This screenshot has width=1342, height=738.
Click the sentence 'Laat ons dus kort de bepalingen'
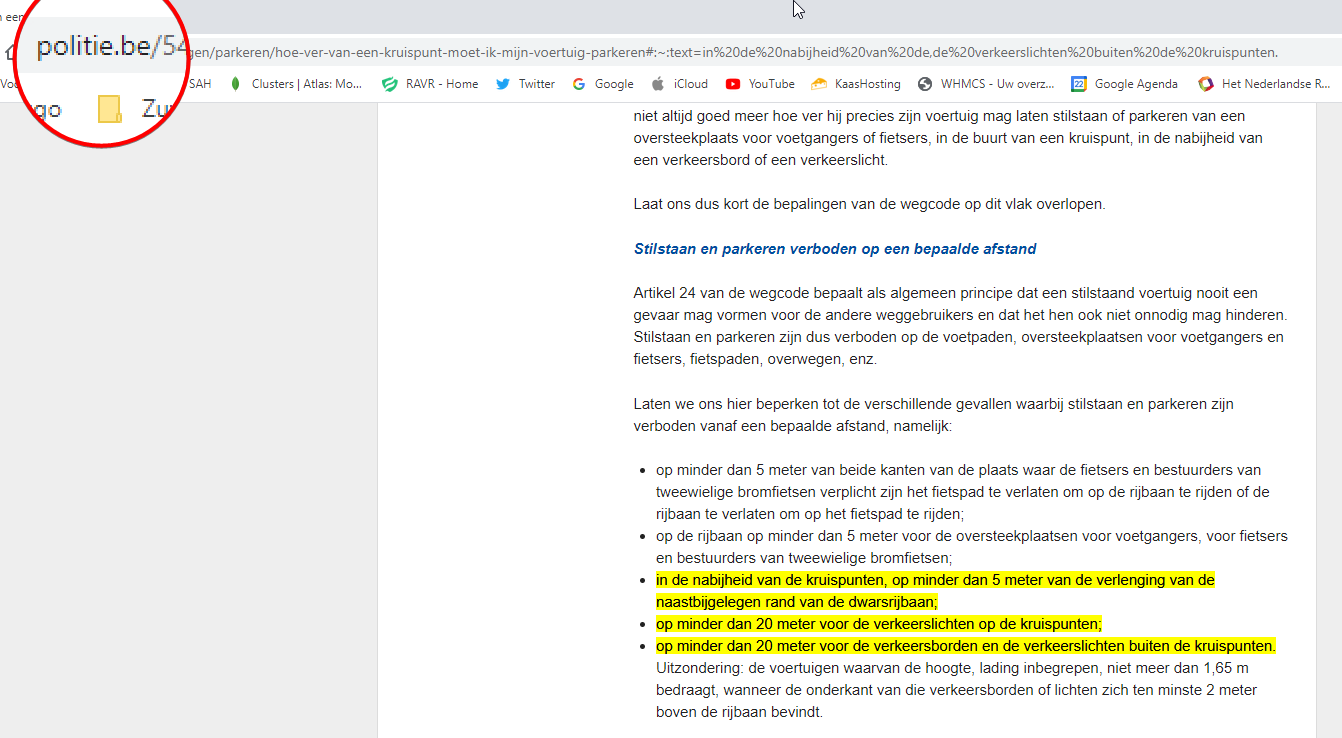click(x=869, y=204)
